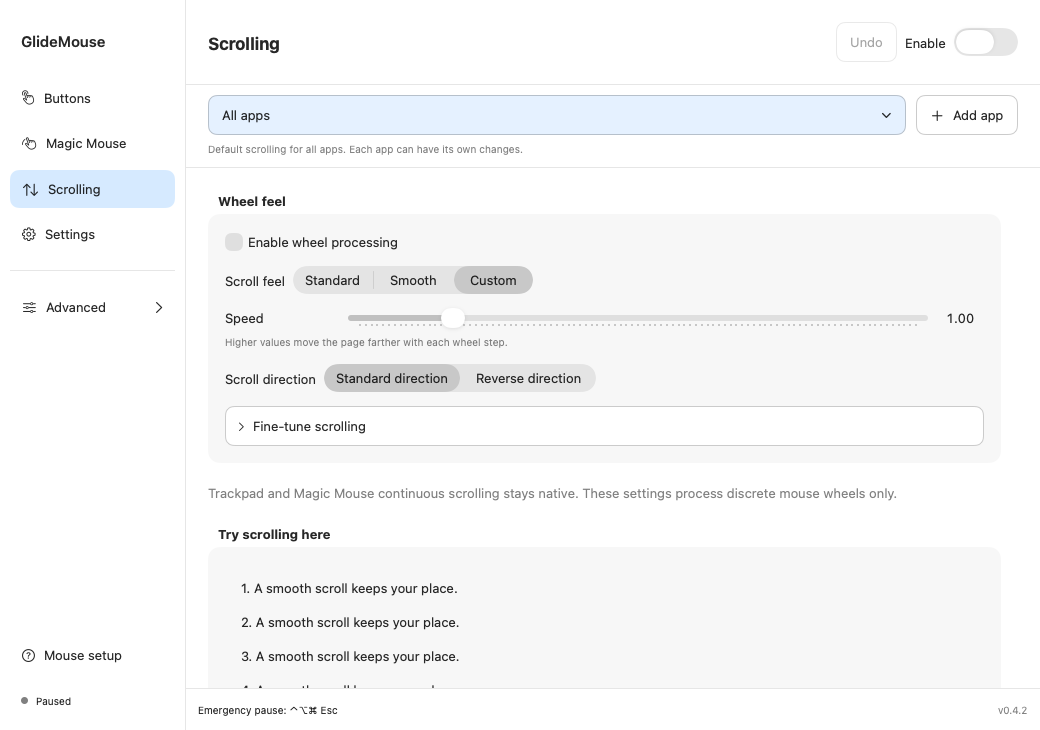Click the Try scrolling here heading
The height and width of the screenshot is (730, 1040).
(274, 534)
